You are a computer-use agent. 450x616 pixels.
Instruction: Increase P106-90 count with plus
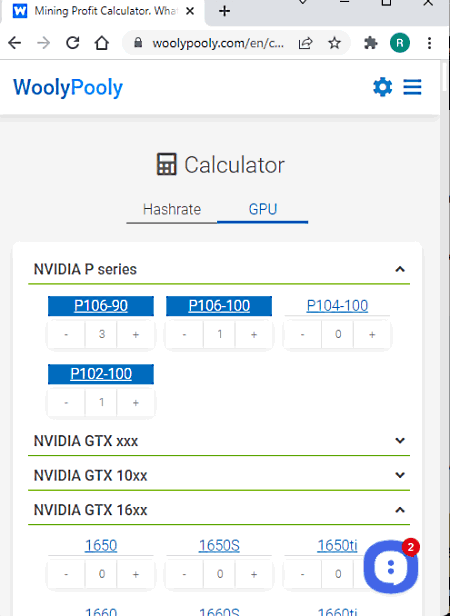pyautogui.click(x=136, y=334)
